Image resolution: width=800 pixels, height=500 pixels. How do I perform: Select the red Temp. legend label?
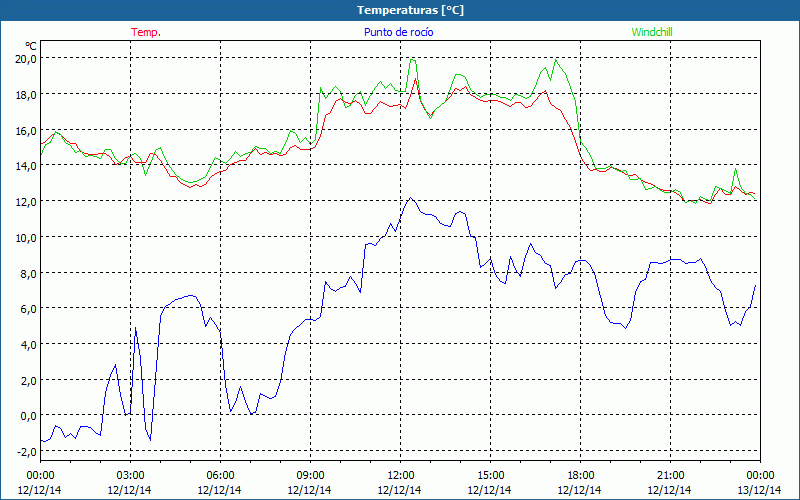(146, 32)
